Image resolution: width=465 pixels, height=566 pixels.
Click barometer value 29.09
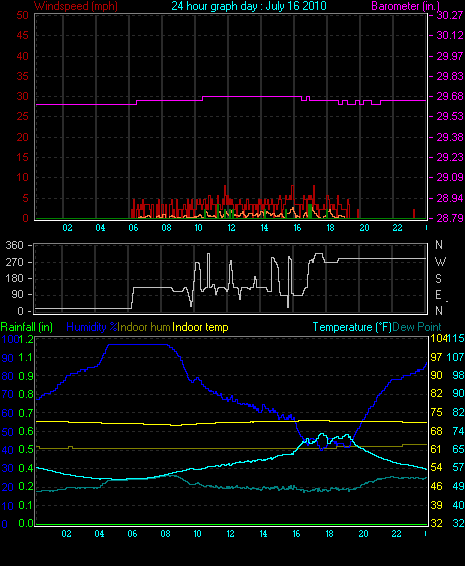point(449,177)
